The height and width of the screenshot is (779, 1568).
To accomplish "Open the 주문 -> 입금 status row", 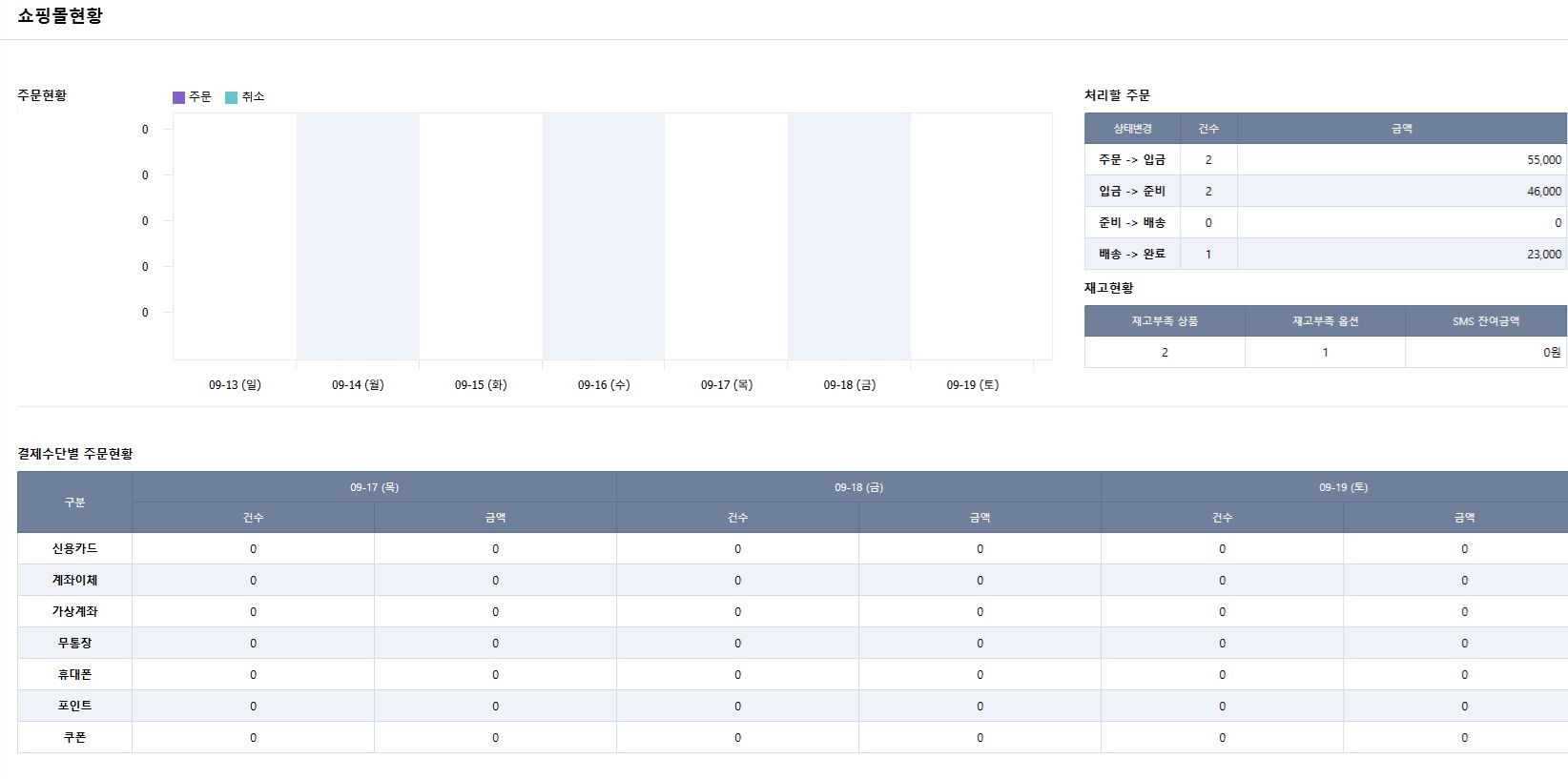I will tap(1326, 160).
